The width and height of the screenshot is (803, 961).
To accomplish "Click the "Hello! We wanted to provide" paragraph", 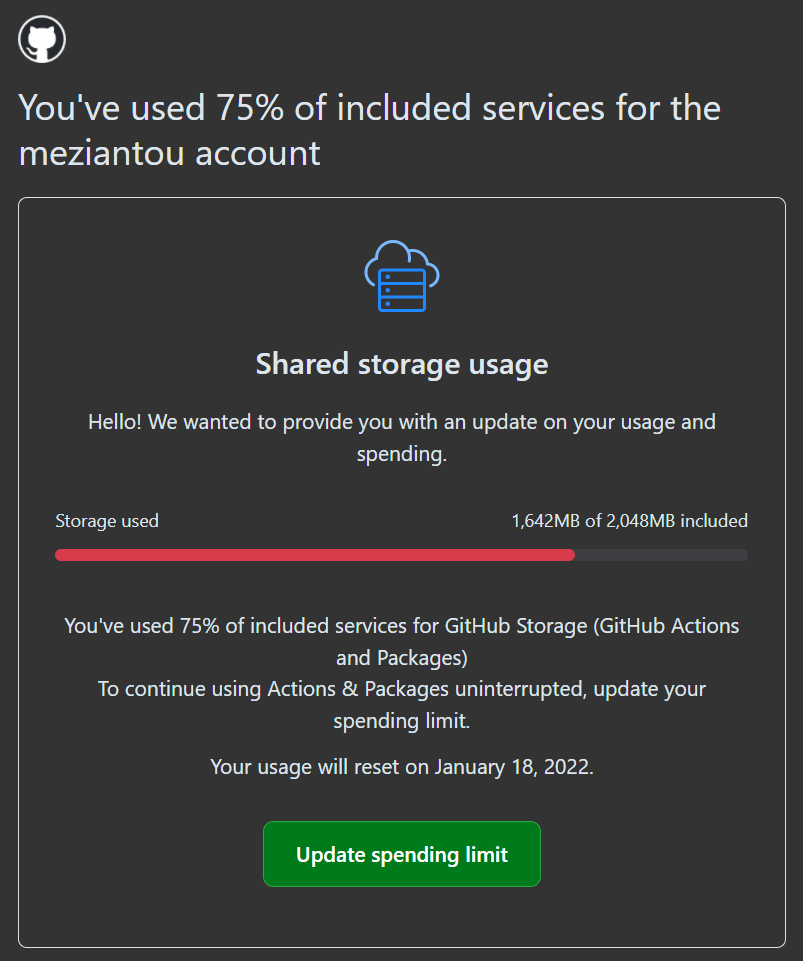I will pyautogui.click(x=402, y=422).
